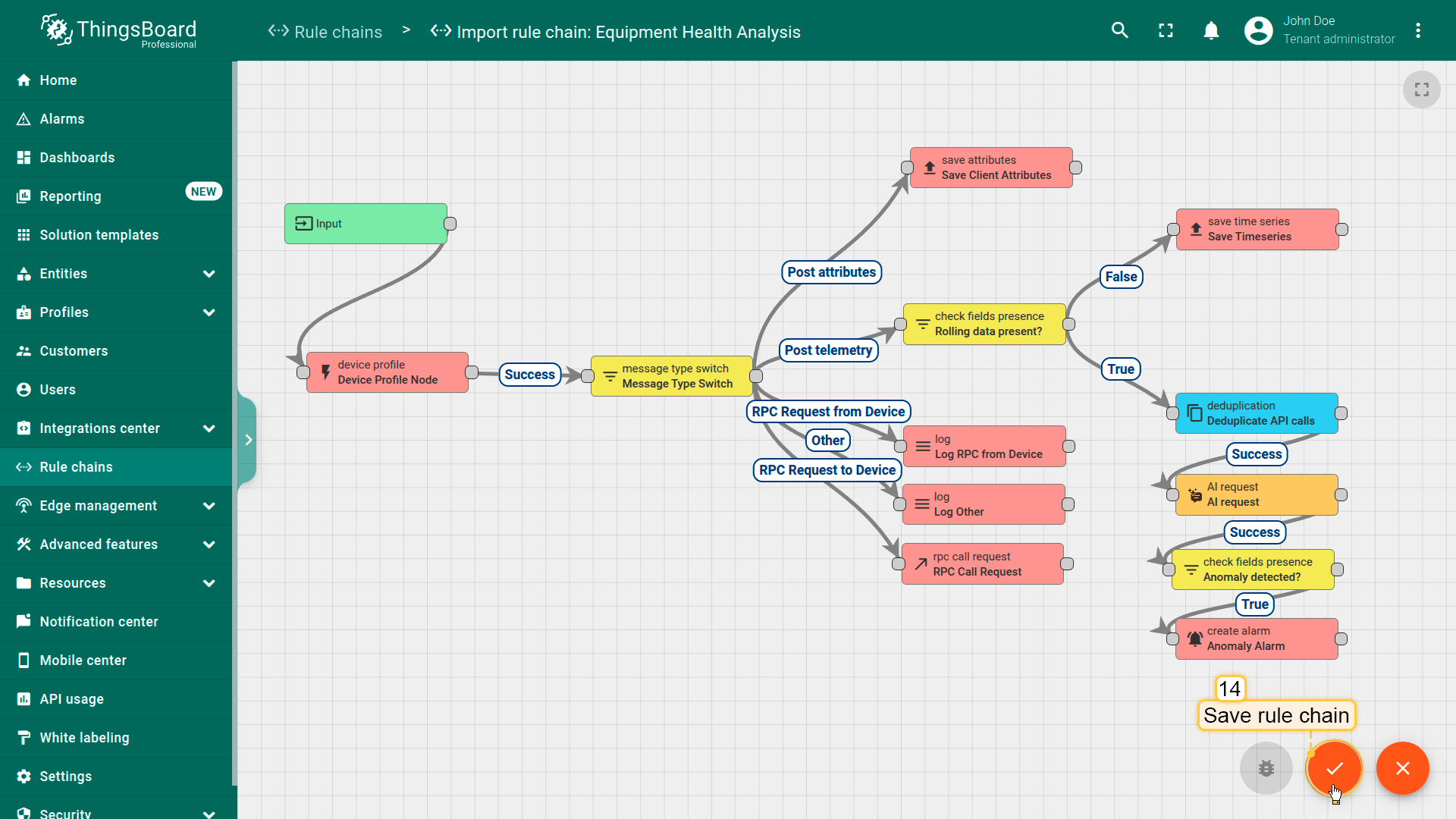Click the RPC Request from Device label

click(828, 412)
